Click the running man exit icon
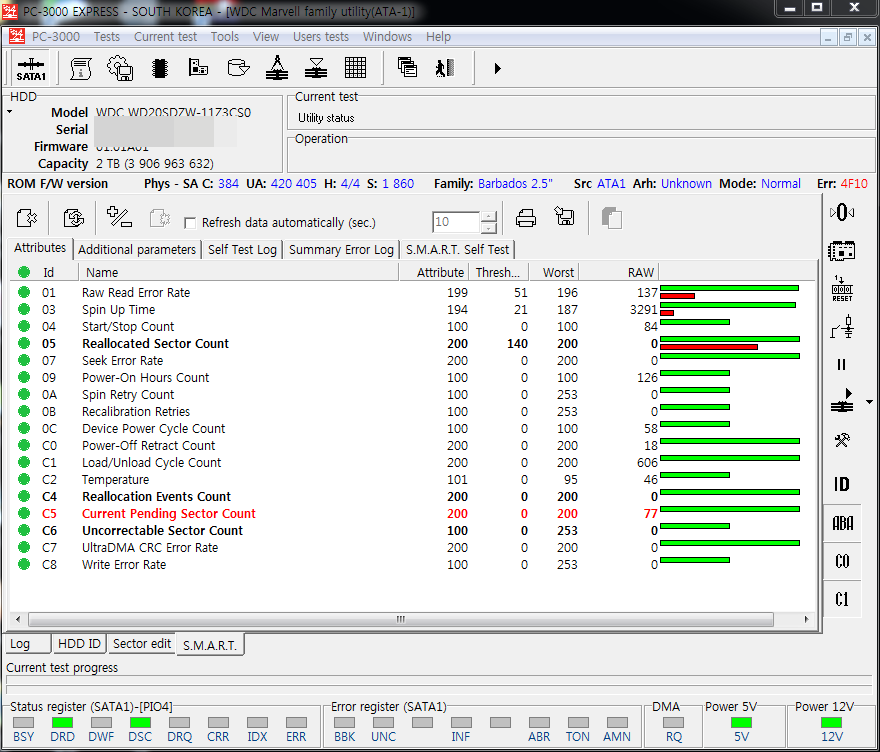Viewport: 880px width, 752px height. click(x=445, y=68)
